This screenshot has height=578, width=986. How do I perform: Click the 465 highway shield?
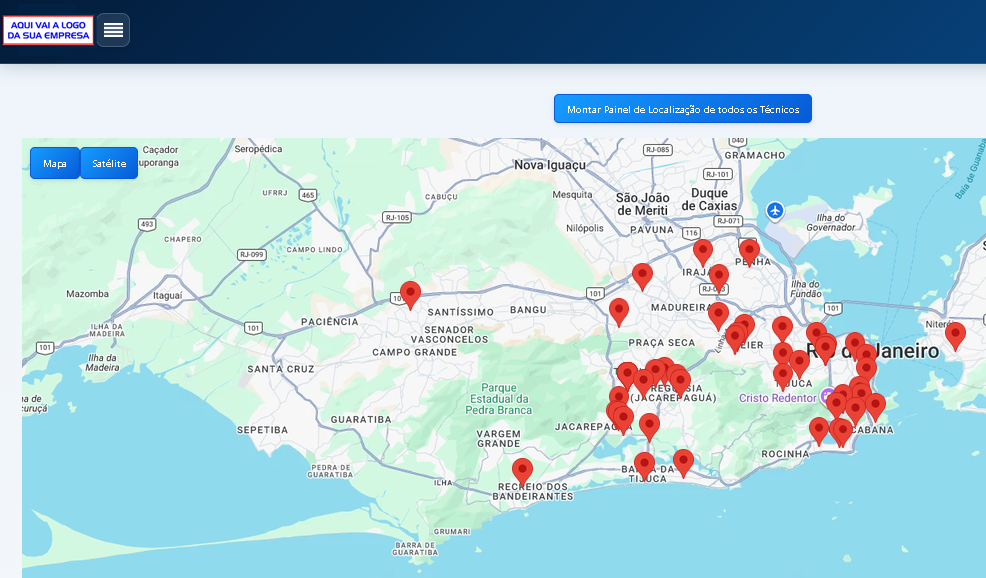307,195
